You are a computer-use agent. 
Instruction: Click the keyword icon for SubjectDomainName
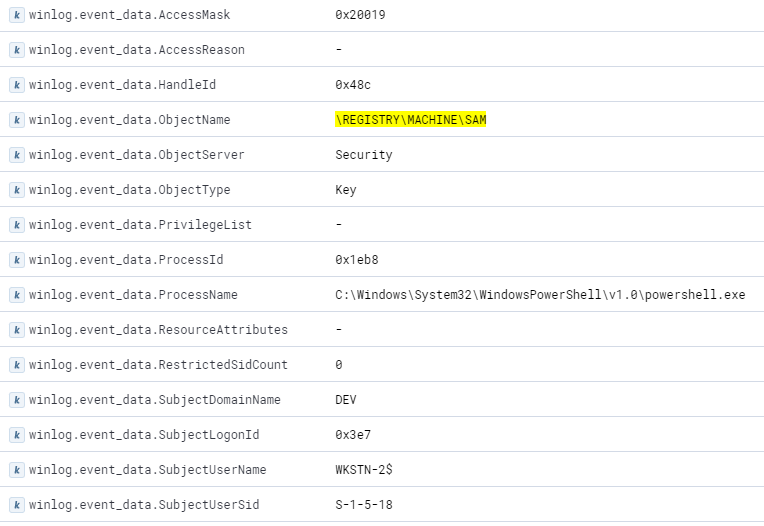(x=16, y=400)
